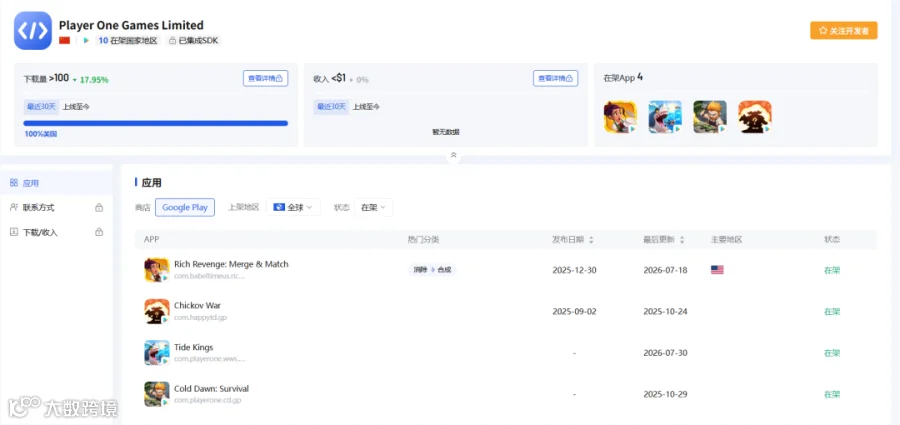Screen dimensions: 900x425
Task: Click the Tide Kings app title
Action: [193, 347]
